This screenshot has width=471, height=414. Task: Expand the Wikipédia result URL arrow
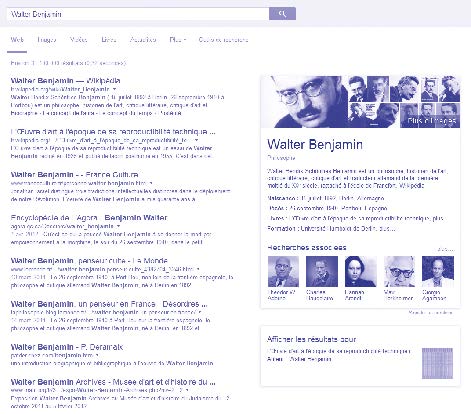tap(114, 89)
